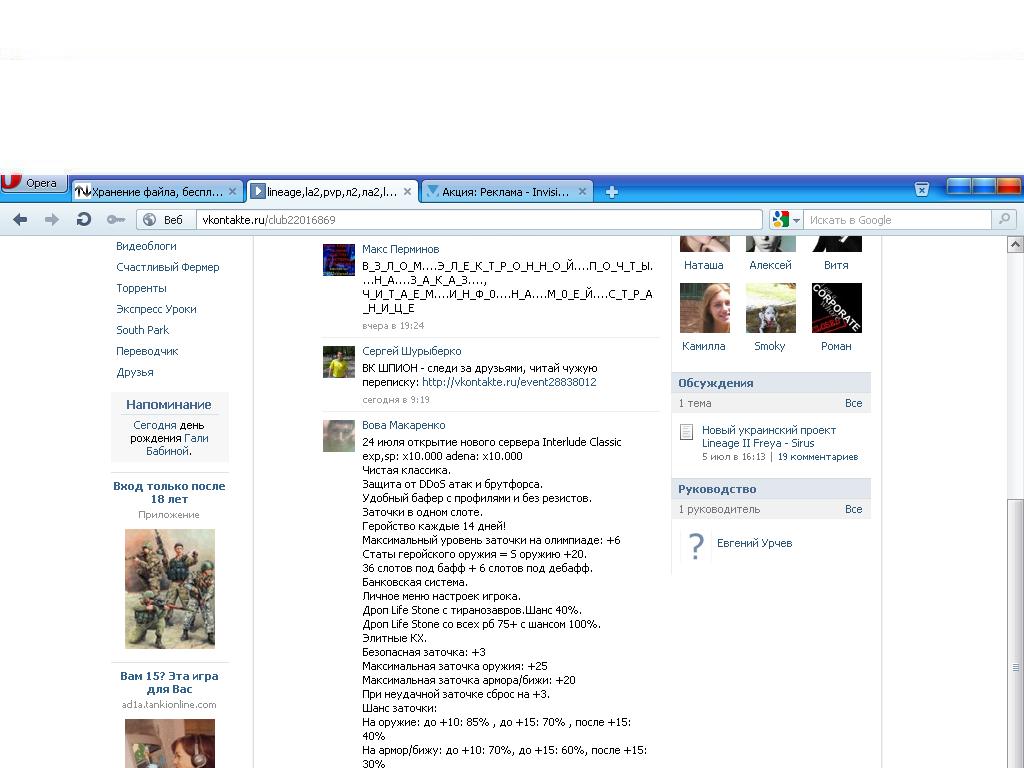Click Камилла member photo

point(705,308)
